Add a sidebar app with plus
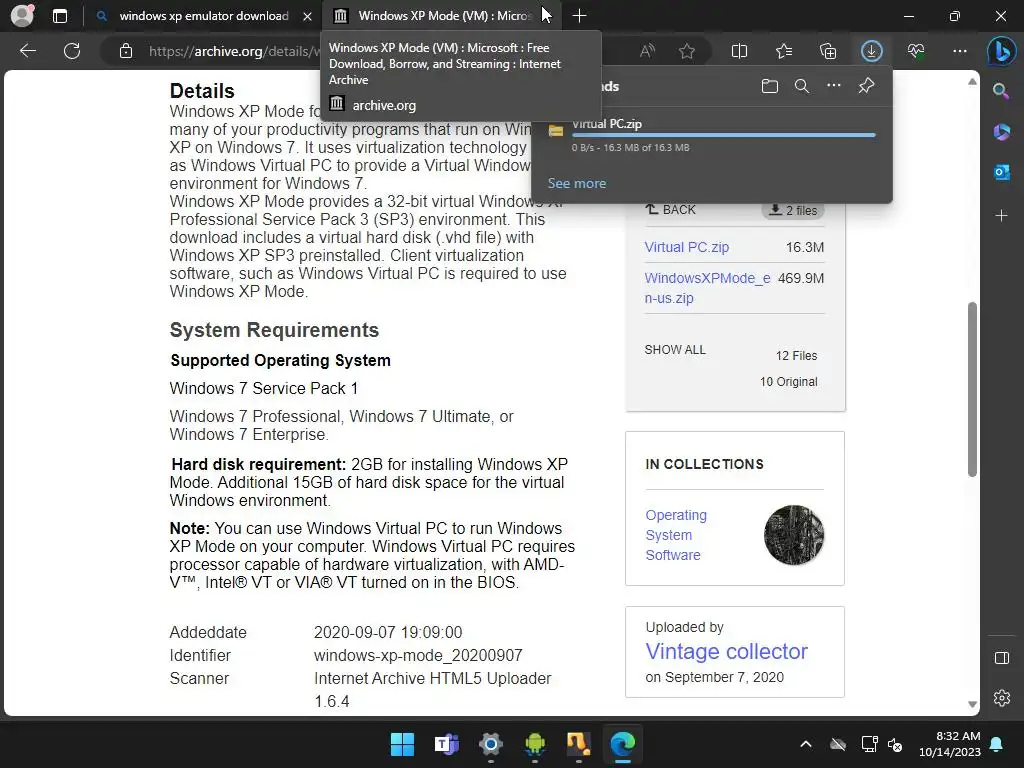Screen dimensions: 1024x768 click(1001, 216)
